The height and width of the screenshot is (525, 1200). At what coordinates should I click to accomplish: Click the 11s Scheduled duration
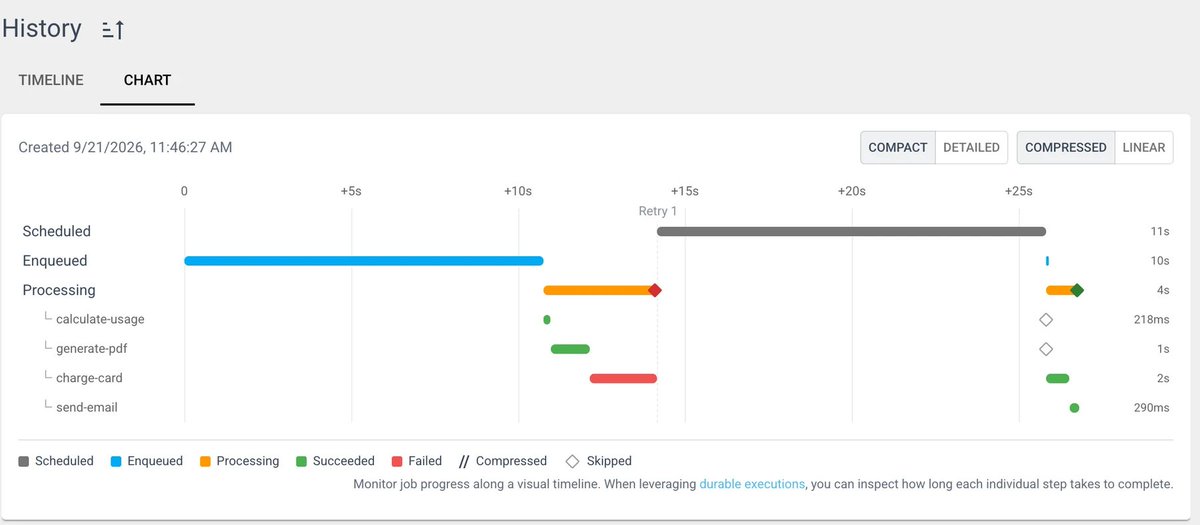point(1160,232)
